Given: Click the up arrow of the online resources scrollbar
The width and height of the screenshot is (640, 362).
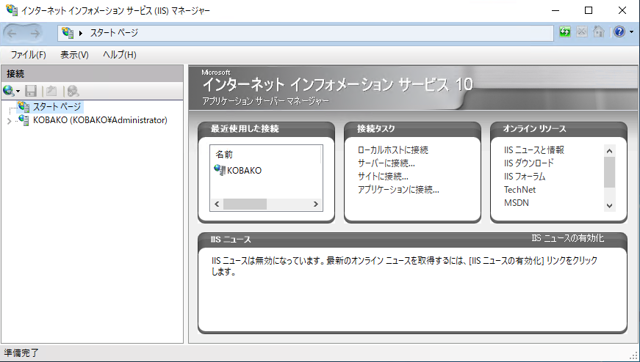Looking at the screenshot, I should (x=609, y=151).
